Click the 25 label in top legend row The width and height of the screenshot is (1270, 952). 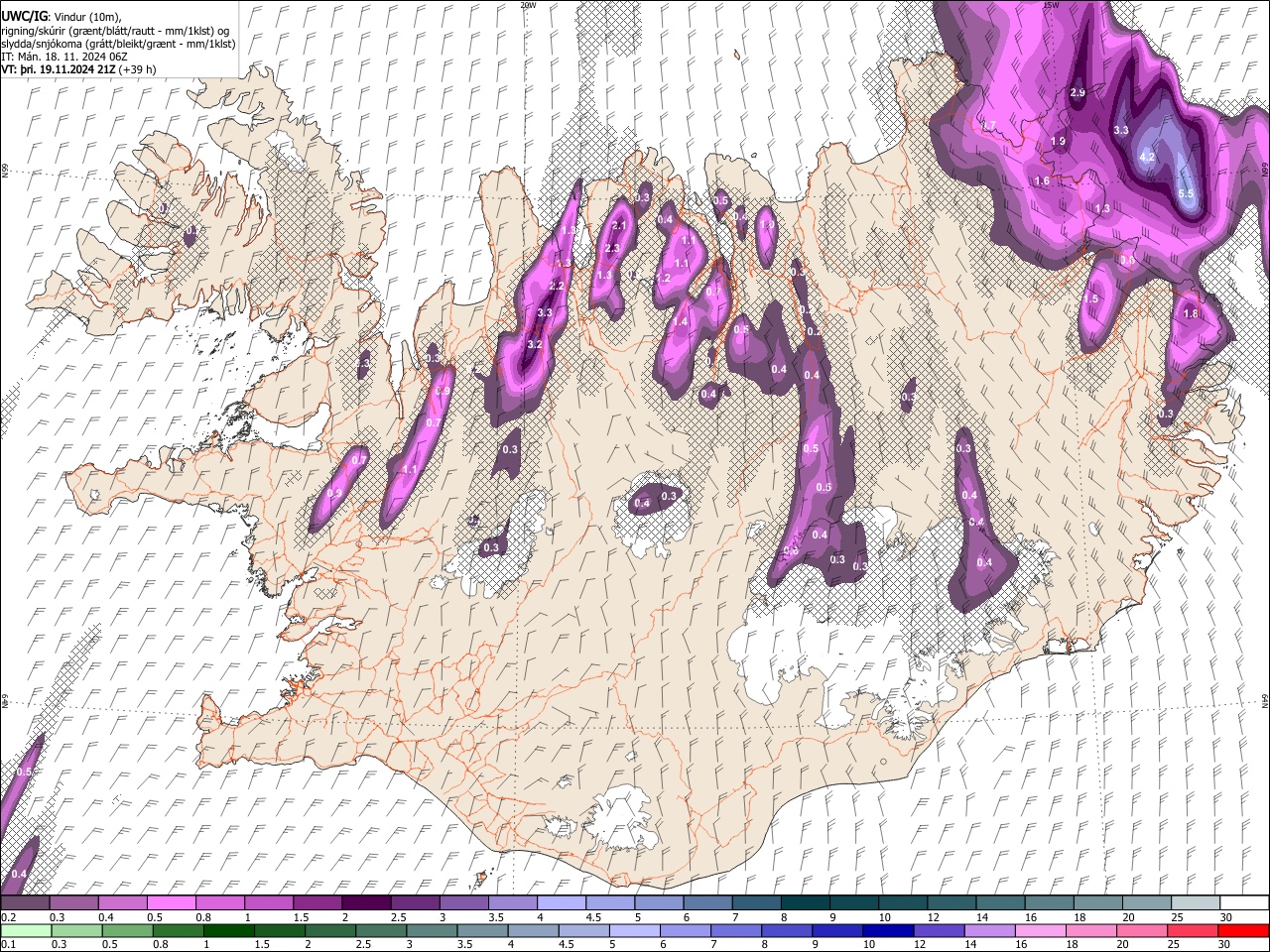coord(1177,917)
